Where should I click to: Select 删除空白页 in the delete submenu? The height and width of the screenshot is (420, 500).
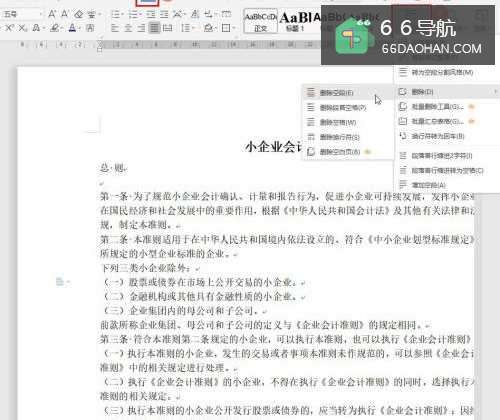click(x=340, y=152)
